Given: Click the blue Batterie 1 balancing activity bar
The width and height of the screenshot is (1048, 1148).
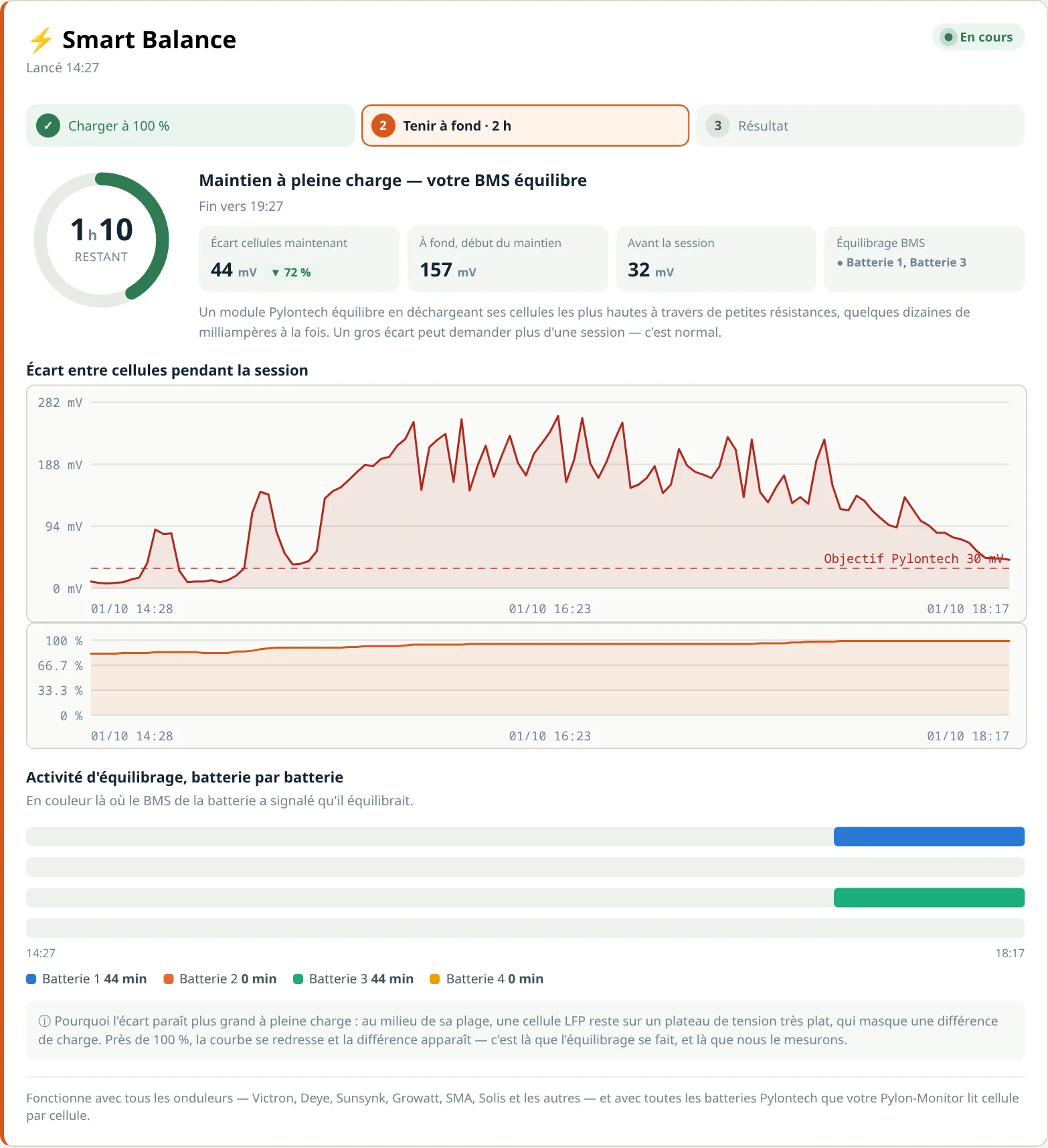Looking at the screenshot, I should (x=929, y=837).
